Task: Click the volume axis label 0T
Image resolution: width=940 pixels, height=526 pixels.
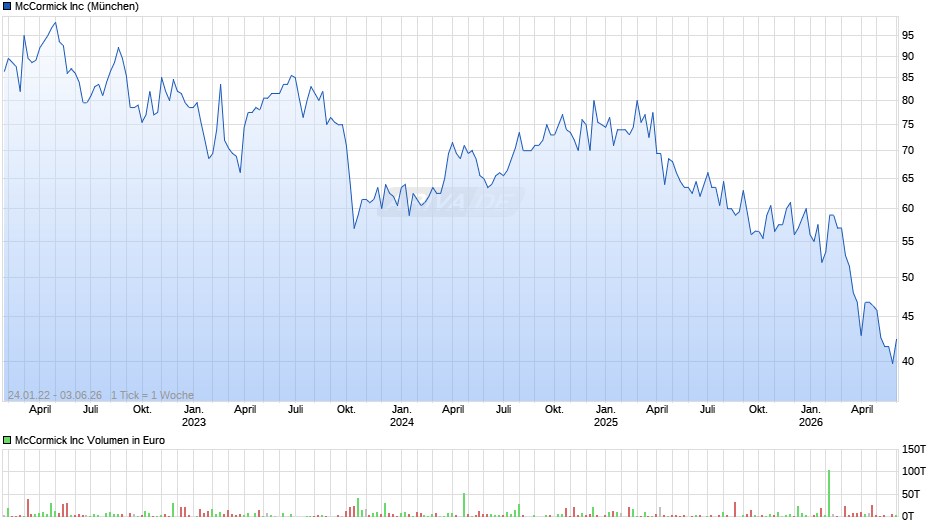Action: tap(908, 516)
